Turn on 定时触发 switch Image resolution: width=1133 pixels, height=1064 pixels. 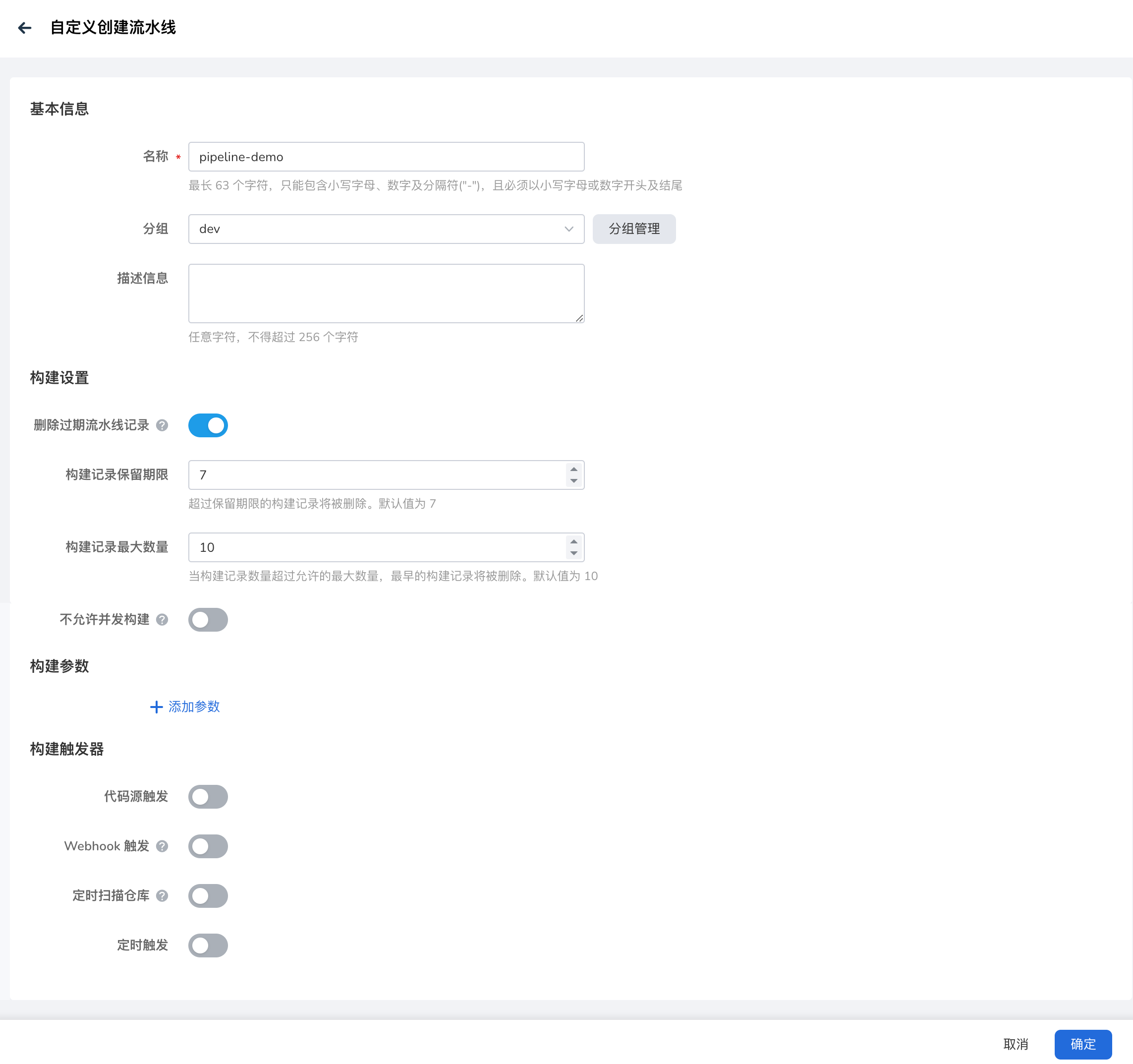208,946
